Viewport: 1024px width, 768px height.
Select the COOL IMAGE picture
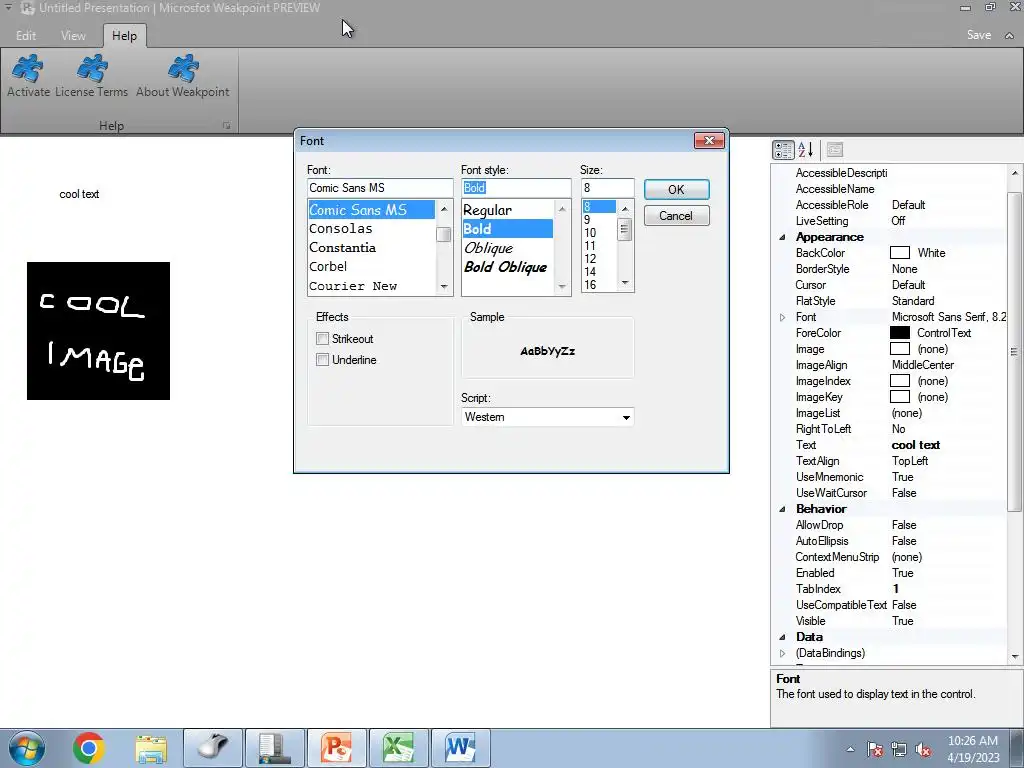[99, 331]
